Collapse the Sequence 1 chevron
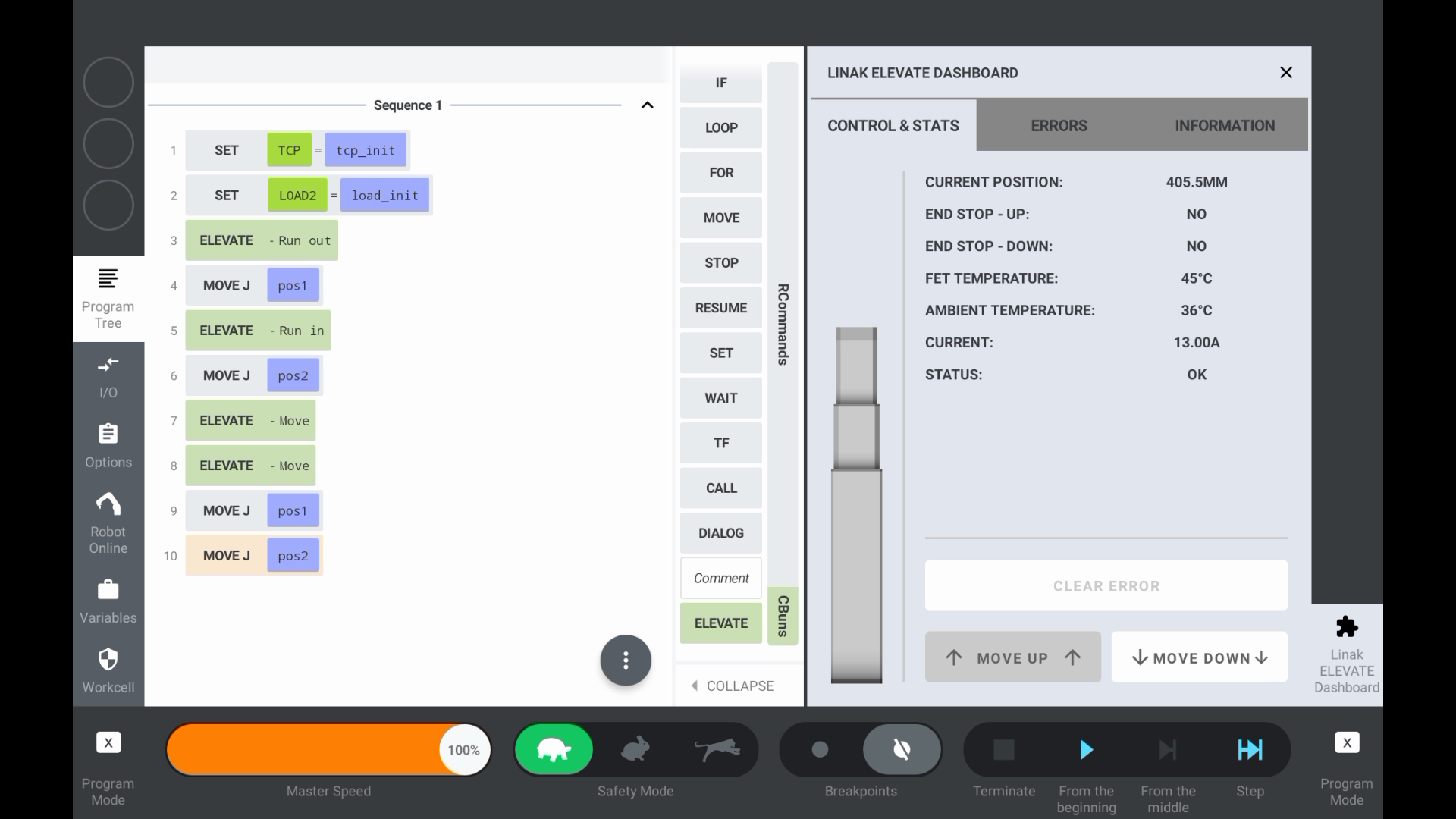Screen dimensions: 1456x819 tap(647, 105)
